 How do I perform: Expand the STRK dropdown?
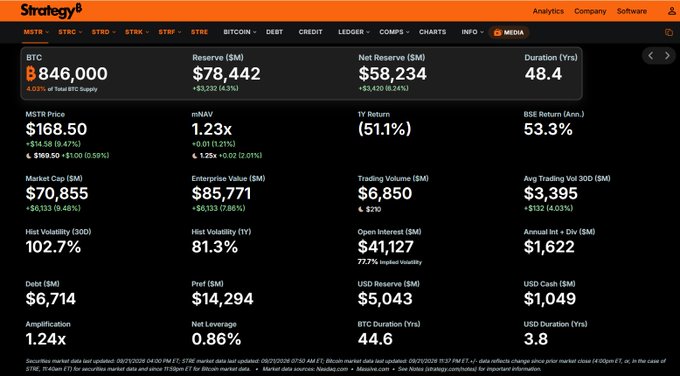137,32
